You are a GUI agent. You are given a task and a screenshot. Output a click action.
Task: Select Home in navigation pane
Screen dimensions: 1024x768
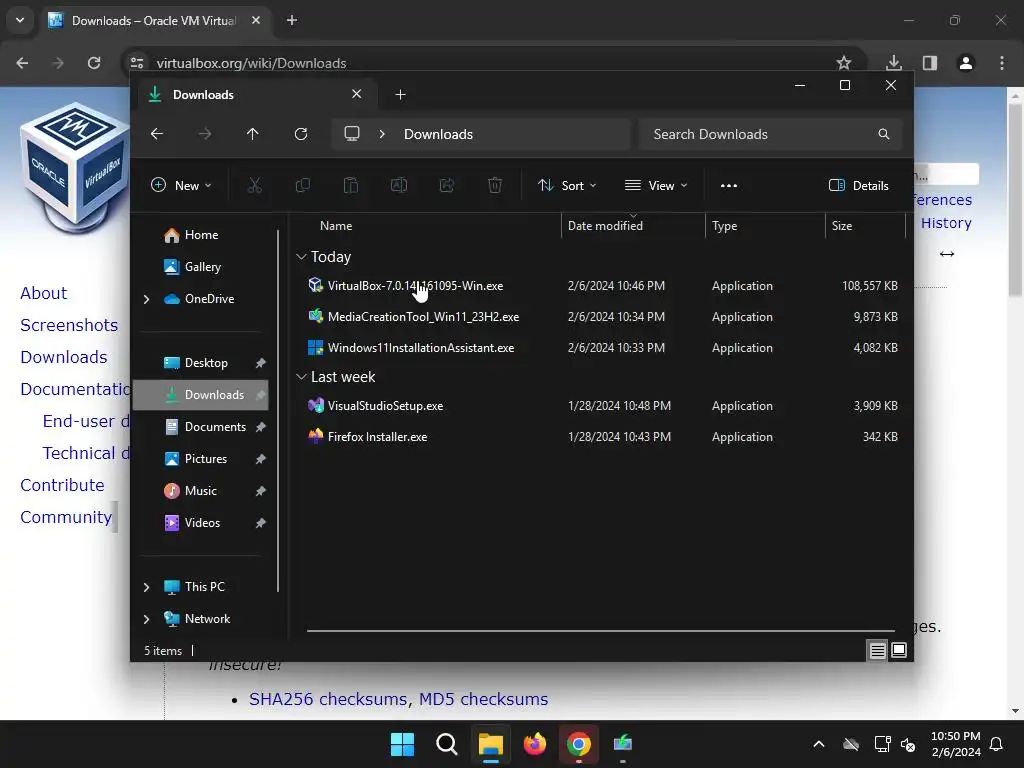click(x=201, y=235)
